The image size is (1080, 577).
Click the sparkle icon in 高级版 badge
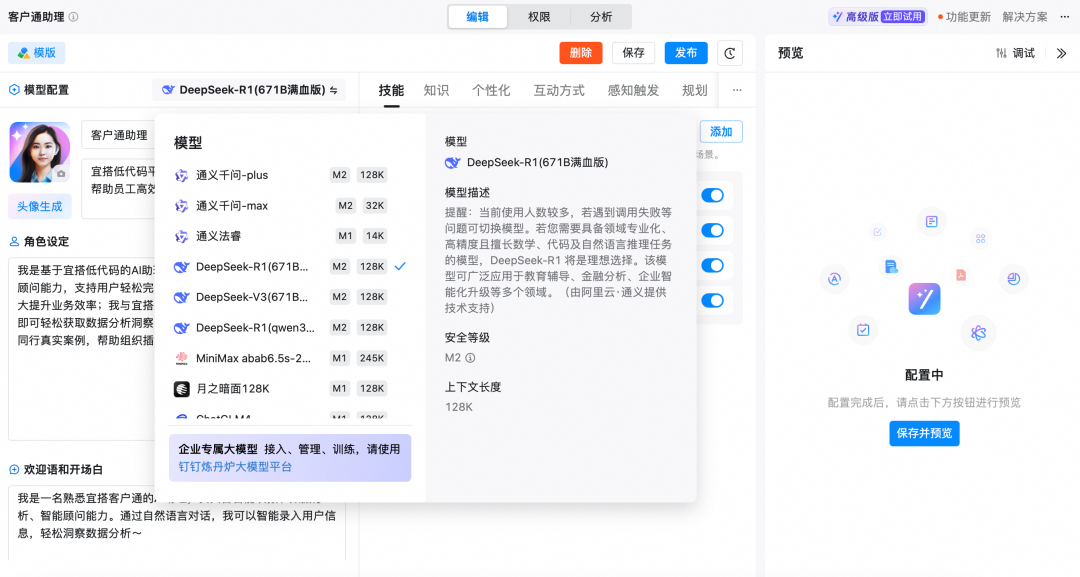pyautogui.click(x=837, y=17)
